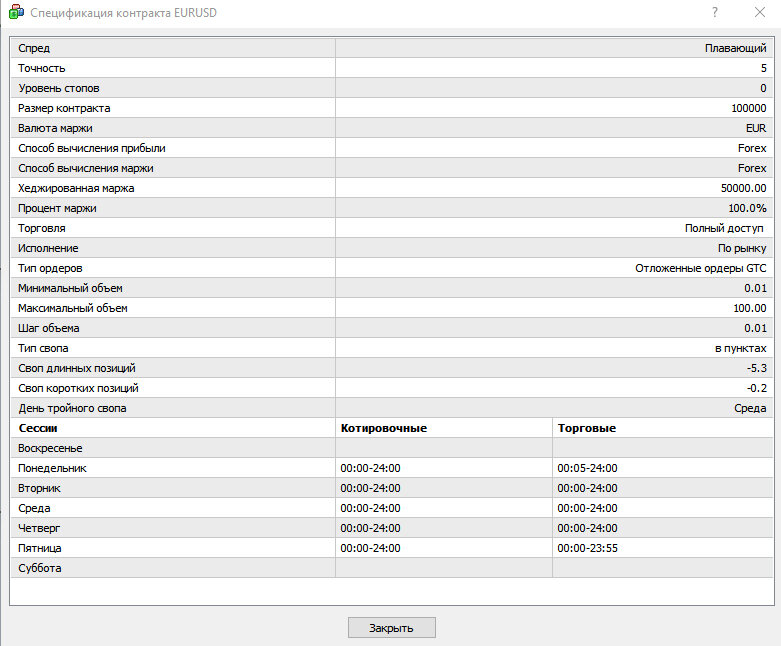This screenshot has height=646, width=781.
Task: Click the День тройного свопа label
Action: pyautogui.click(x=72, y=408)
